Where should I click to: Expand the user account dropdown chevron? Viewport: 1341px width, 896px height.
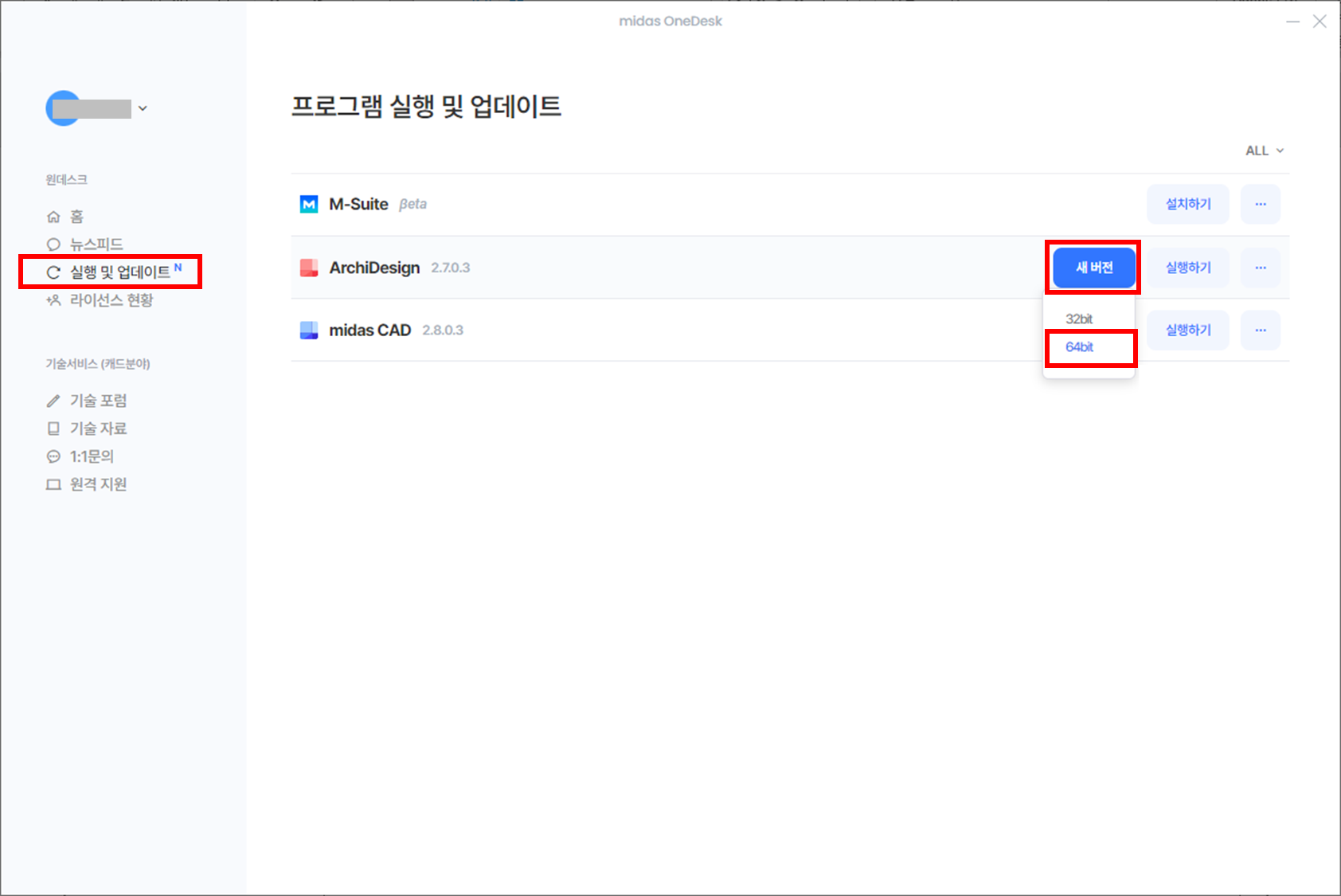(x=143, y=108)
